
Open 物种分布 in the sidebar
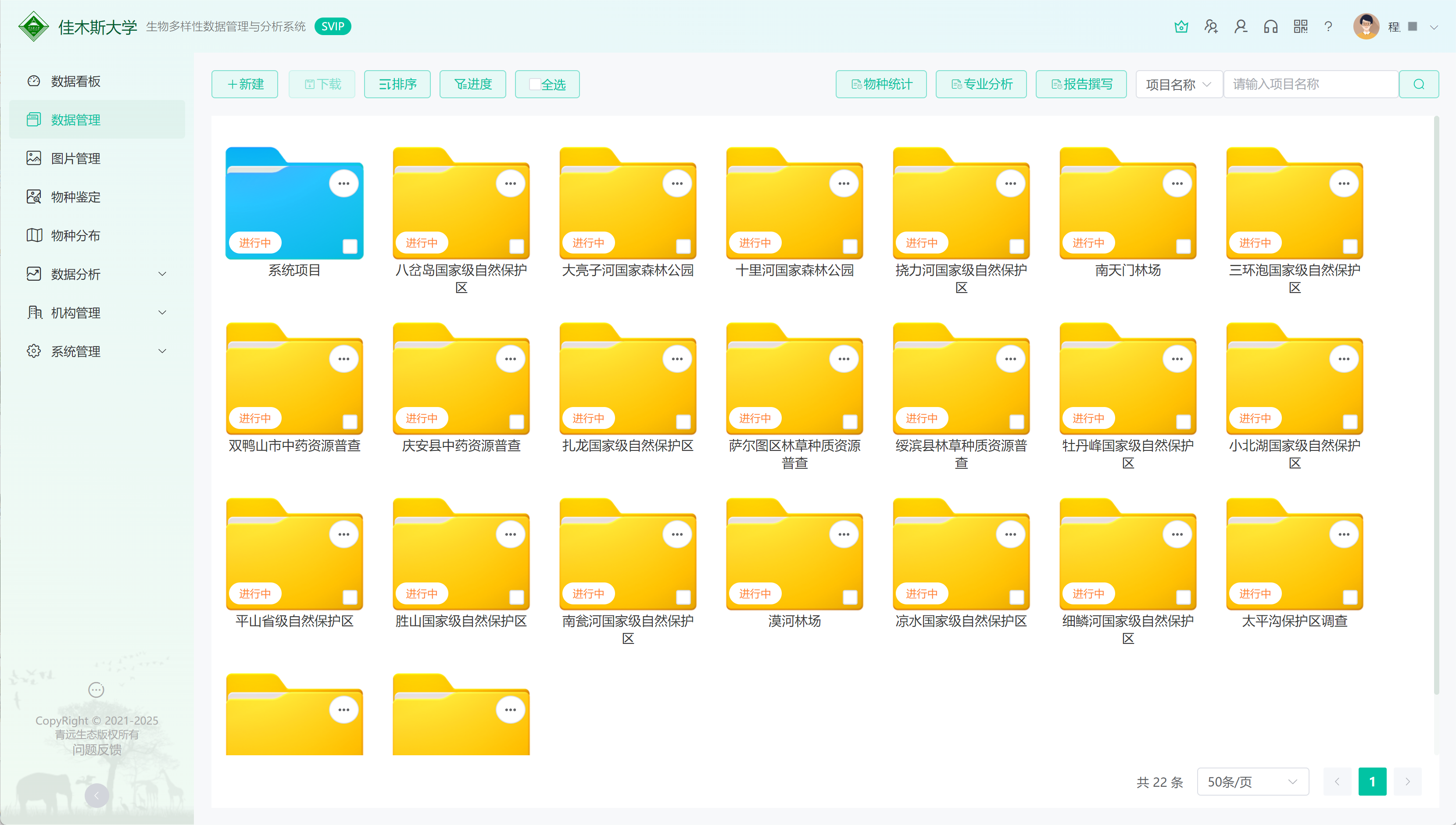point(97,235)
